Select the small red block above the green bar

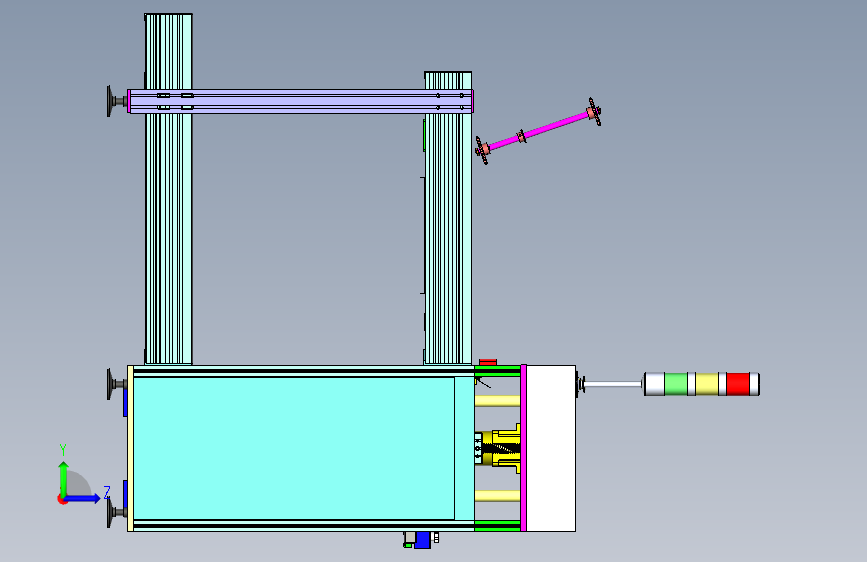pos(488,362)
